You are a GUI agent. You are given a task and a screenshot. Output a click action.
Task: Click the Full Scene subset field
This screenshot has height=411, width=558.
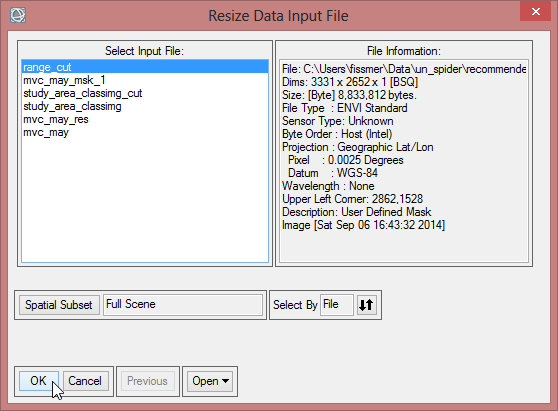(183, 305)
